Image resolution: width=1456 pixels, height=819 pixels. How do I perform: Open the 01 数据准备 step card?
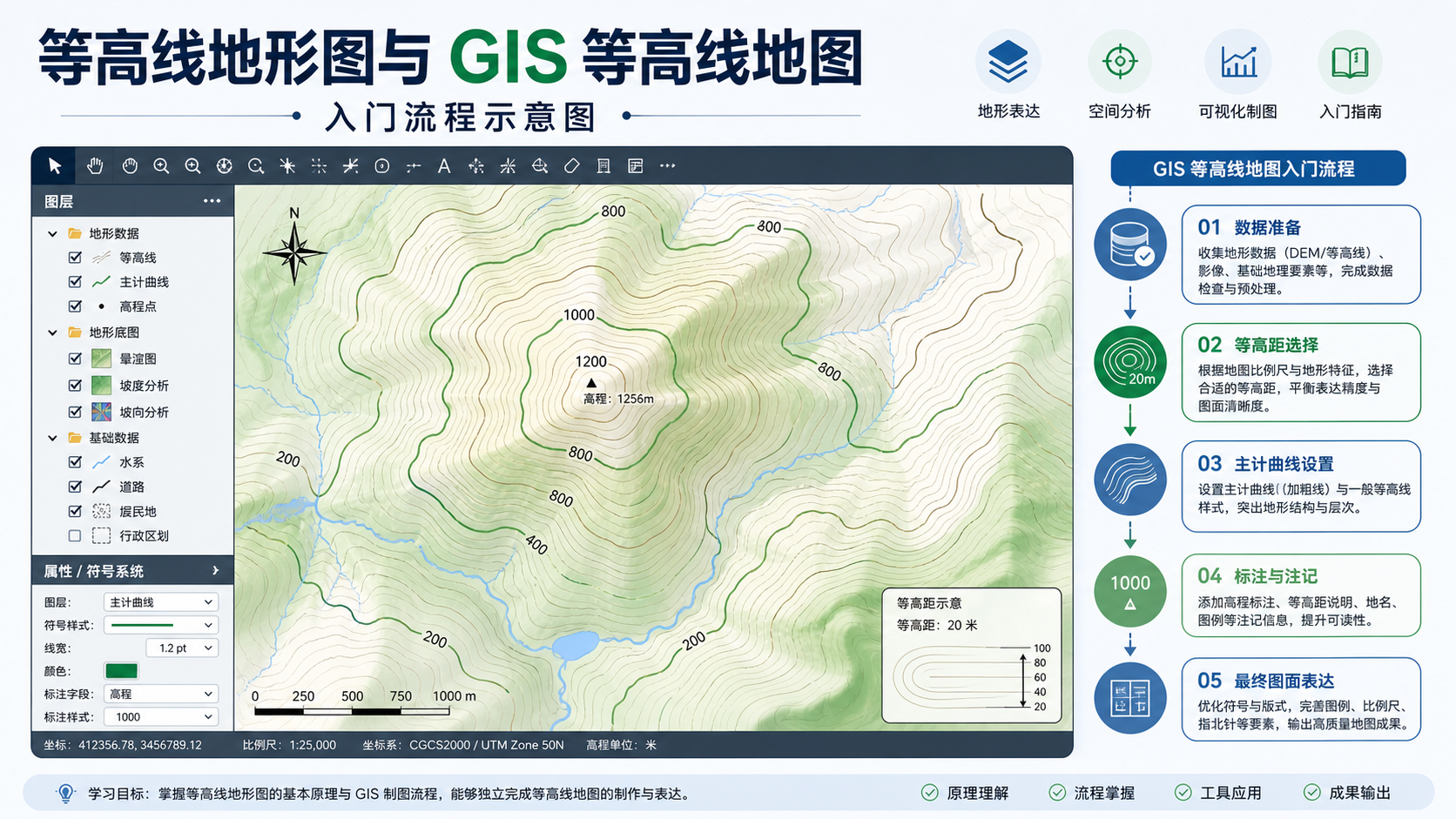tap(1301, 254)
